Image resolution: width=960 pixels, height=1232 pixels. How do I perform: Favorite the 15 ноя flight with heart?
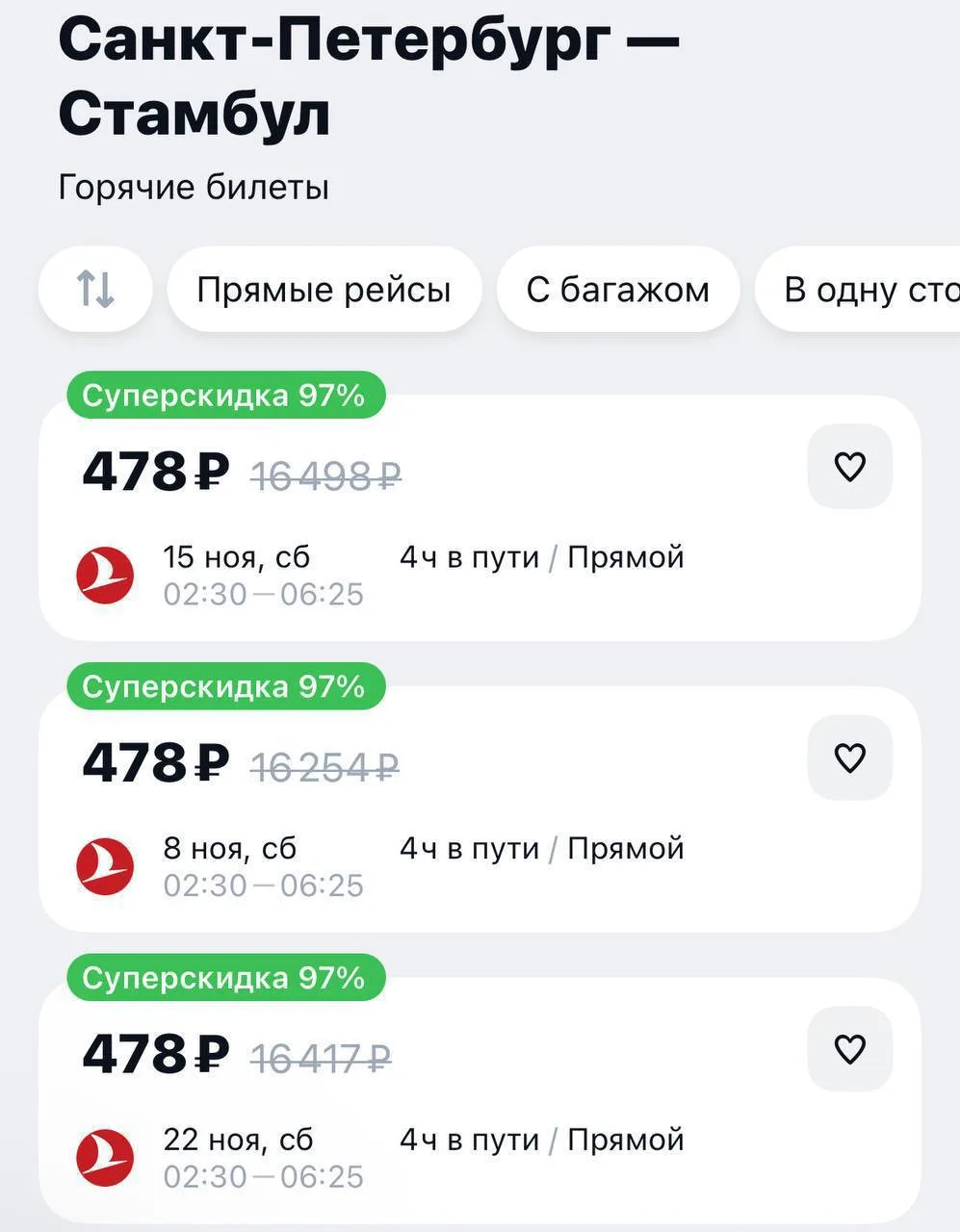[849, 467]
